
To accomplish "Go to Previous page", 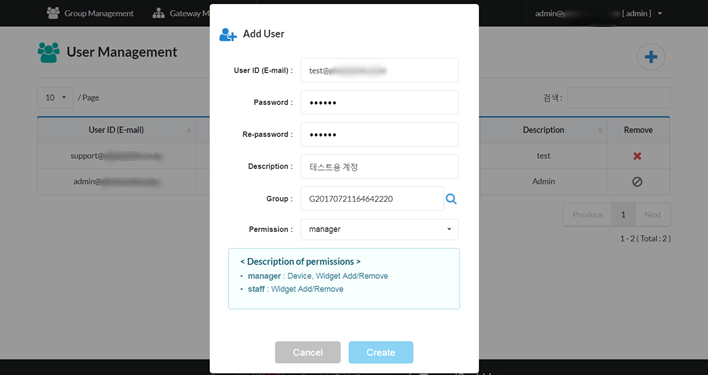I will (587, 215).
